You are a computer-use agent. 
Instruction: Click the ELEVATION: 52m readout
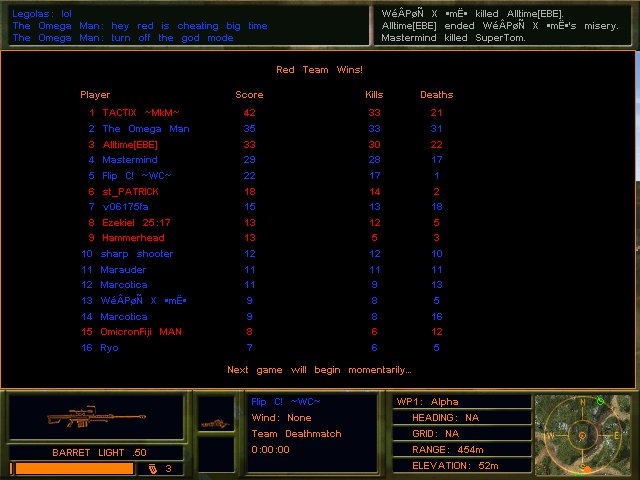(460, 466)
